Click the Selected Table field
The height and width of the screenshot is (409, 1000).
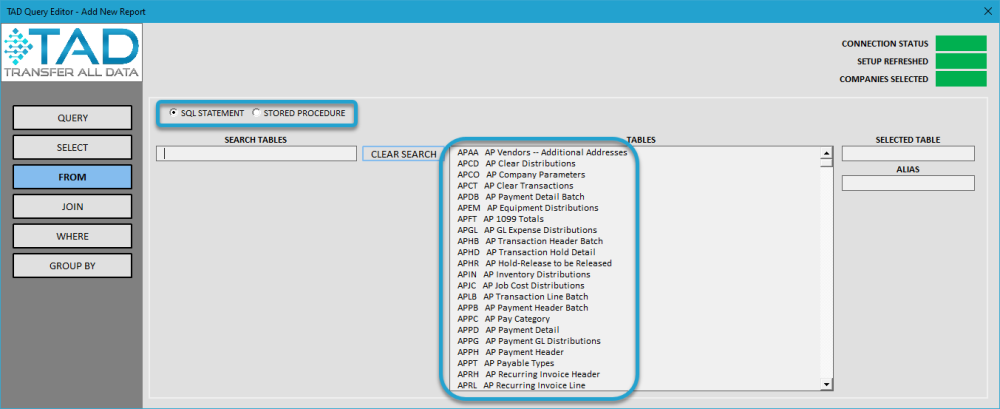point(908,154)
